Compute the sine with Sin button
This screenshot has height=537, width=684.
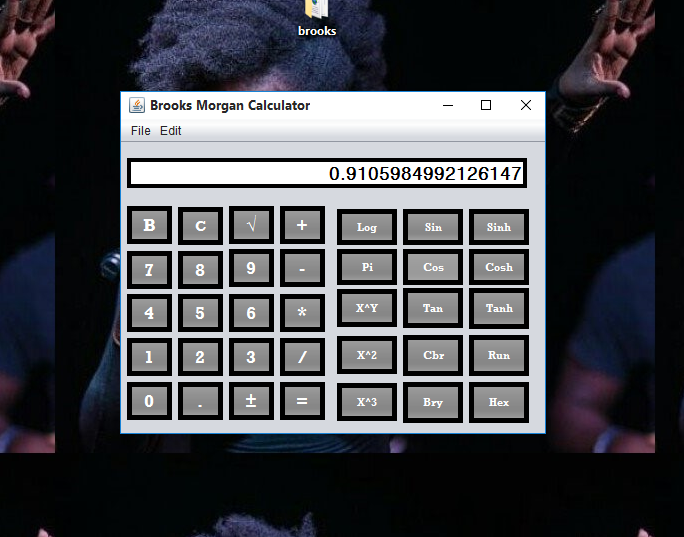point(433,227)
